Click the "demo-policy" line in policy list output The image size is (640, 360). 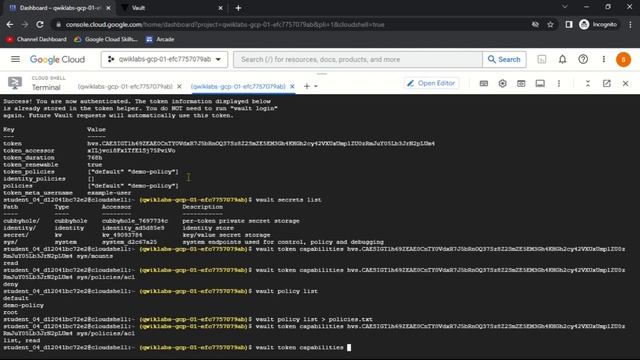click(x=23, y=305)
